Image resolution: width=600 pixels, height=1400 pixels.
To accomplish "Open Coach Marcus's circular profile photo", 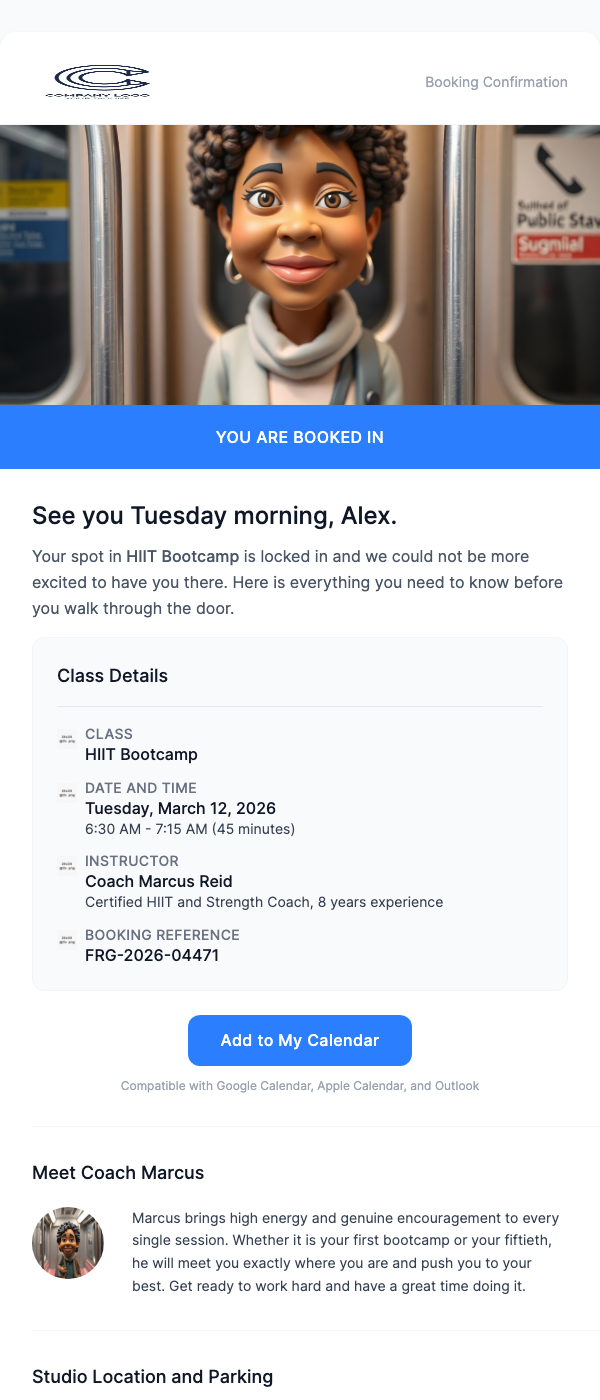I will [67, 1242].
